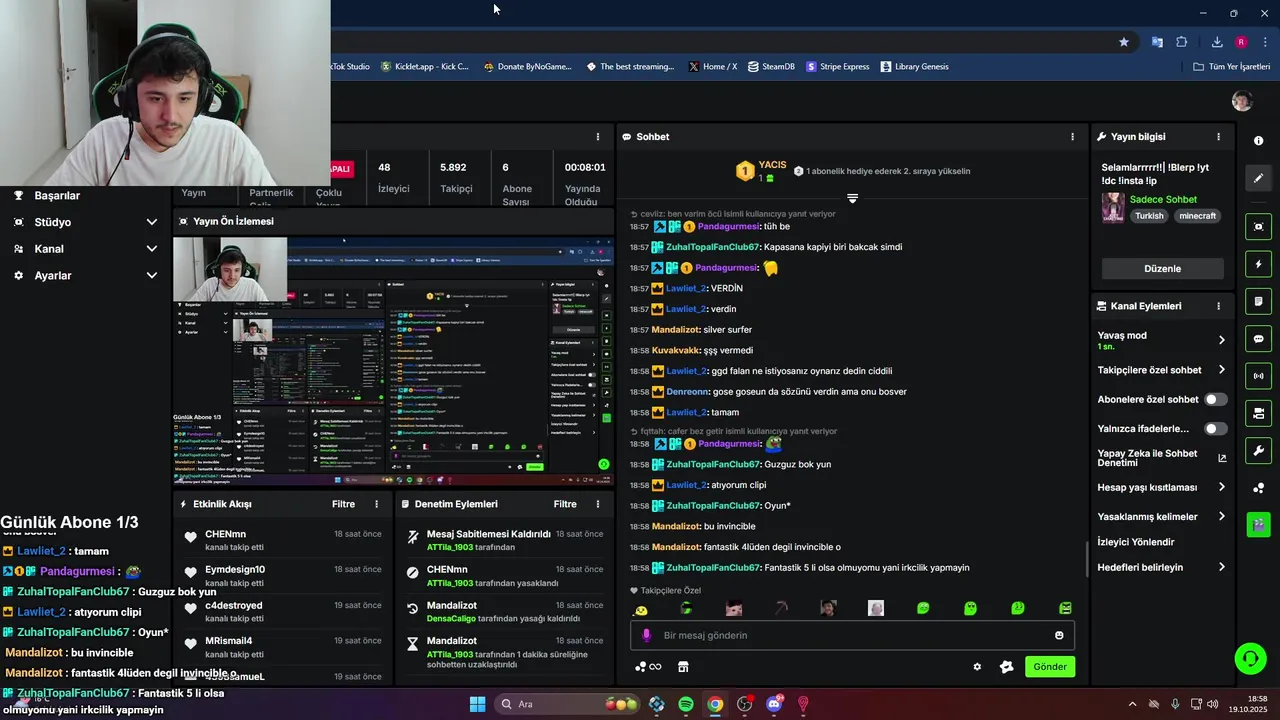The width and height of the screenshot is (1280, 720).
Task: Click İzleyici Yönlendir
Action: (x=1135, y=542)
